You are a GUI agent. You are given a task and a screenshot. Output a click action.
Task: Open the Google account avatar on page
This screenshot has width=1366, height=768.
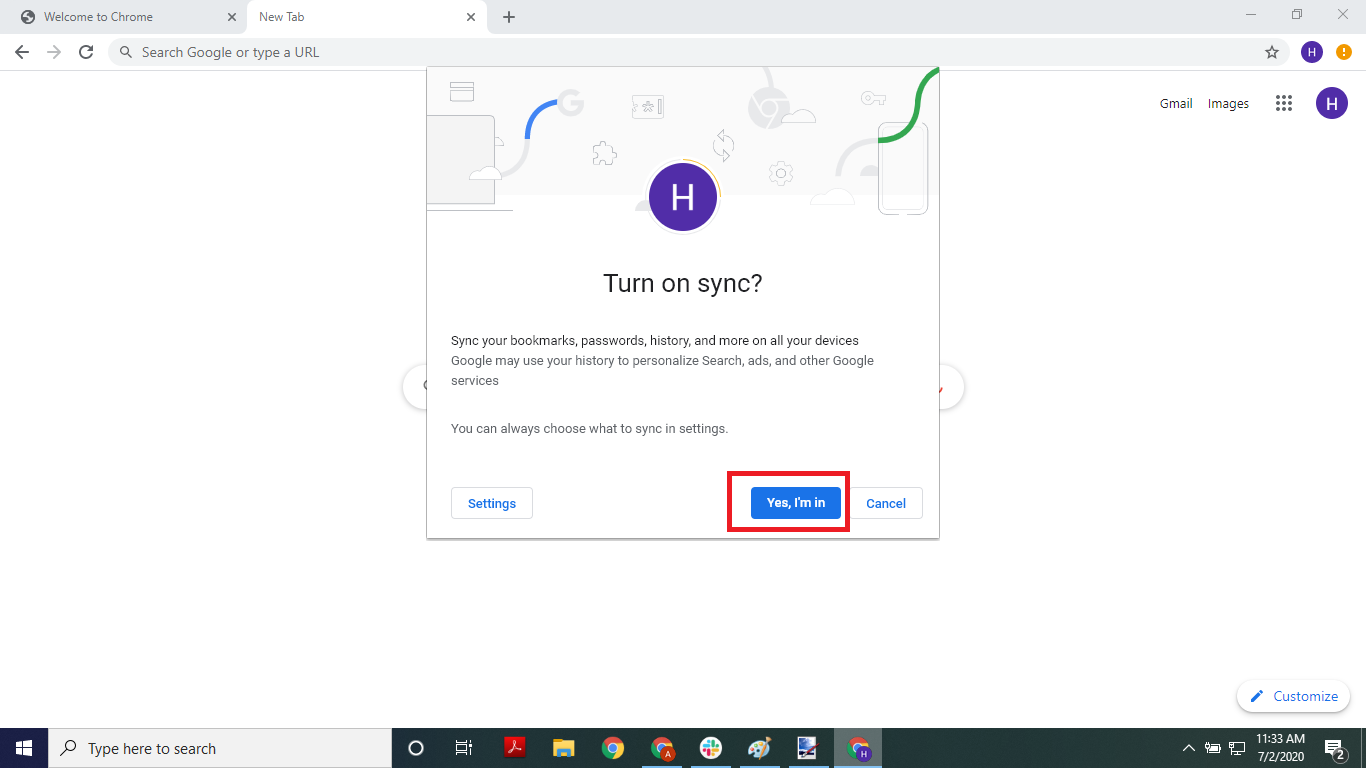[x=1332, y=103]
